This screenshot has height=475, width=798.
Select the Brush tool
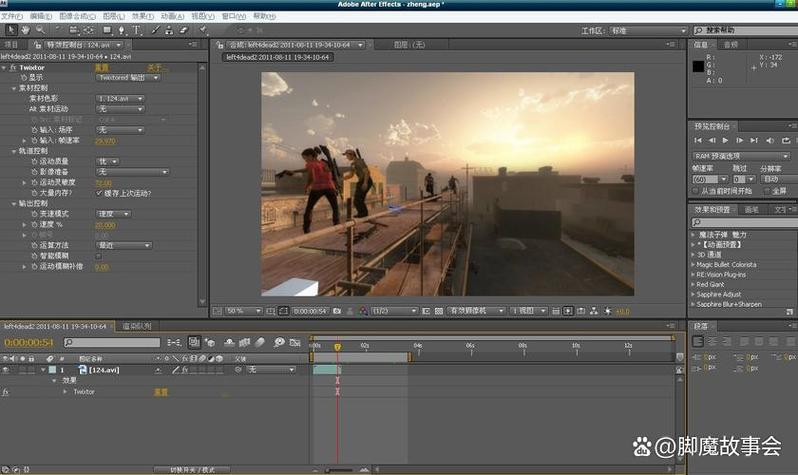tap(155, 31)
